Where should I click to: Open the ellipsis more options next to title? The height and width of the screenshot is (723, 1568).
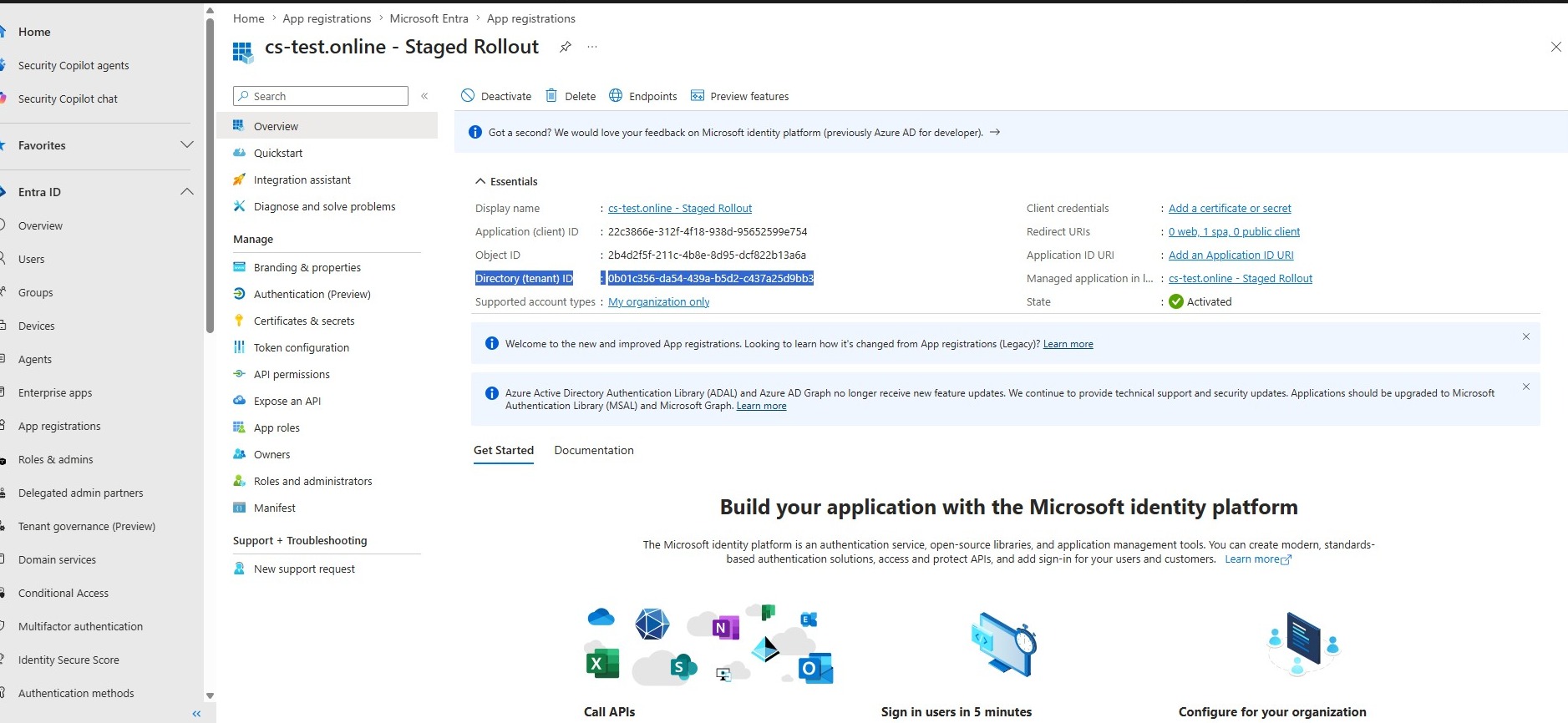coord(592,47)
